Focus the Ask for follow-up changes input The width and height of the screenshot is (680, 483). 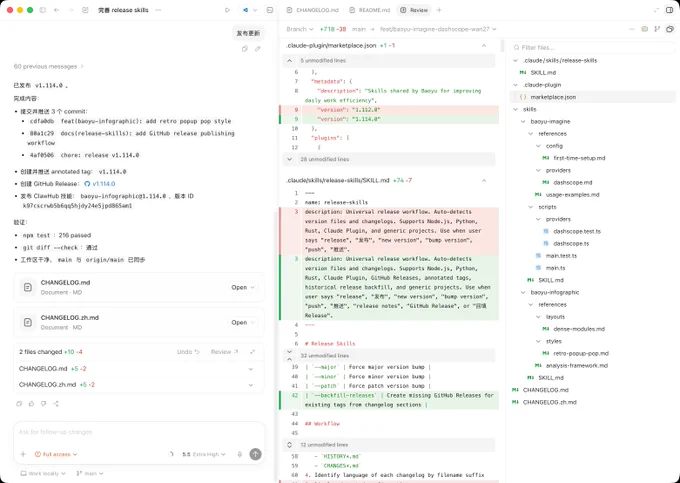click(139, 432)
